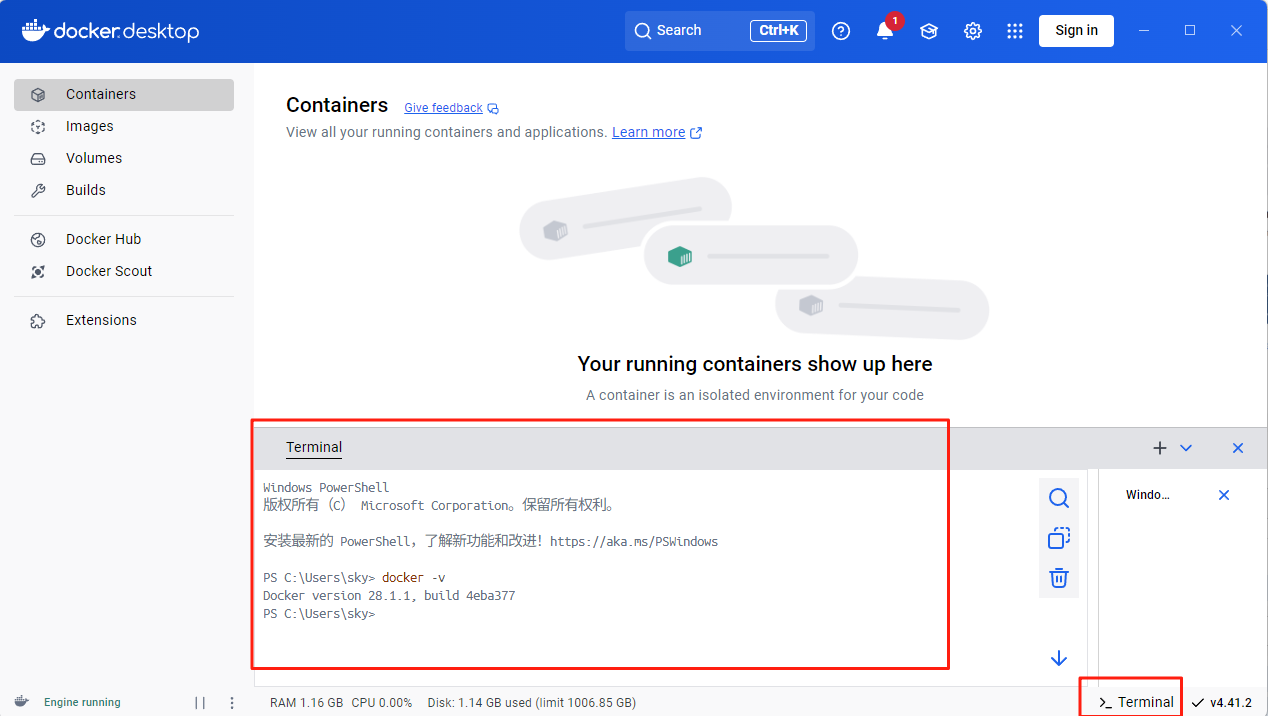The width and height of the screenshot is (1268, 716).
Task: Open the Learning center graduation cap icon
Action: tap(929, 31)
